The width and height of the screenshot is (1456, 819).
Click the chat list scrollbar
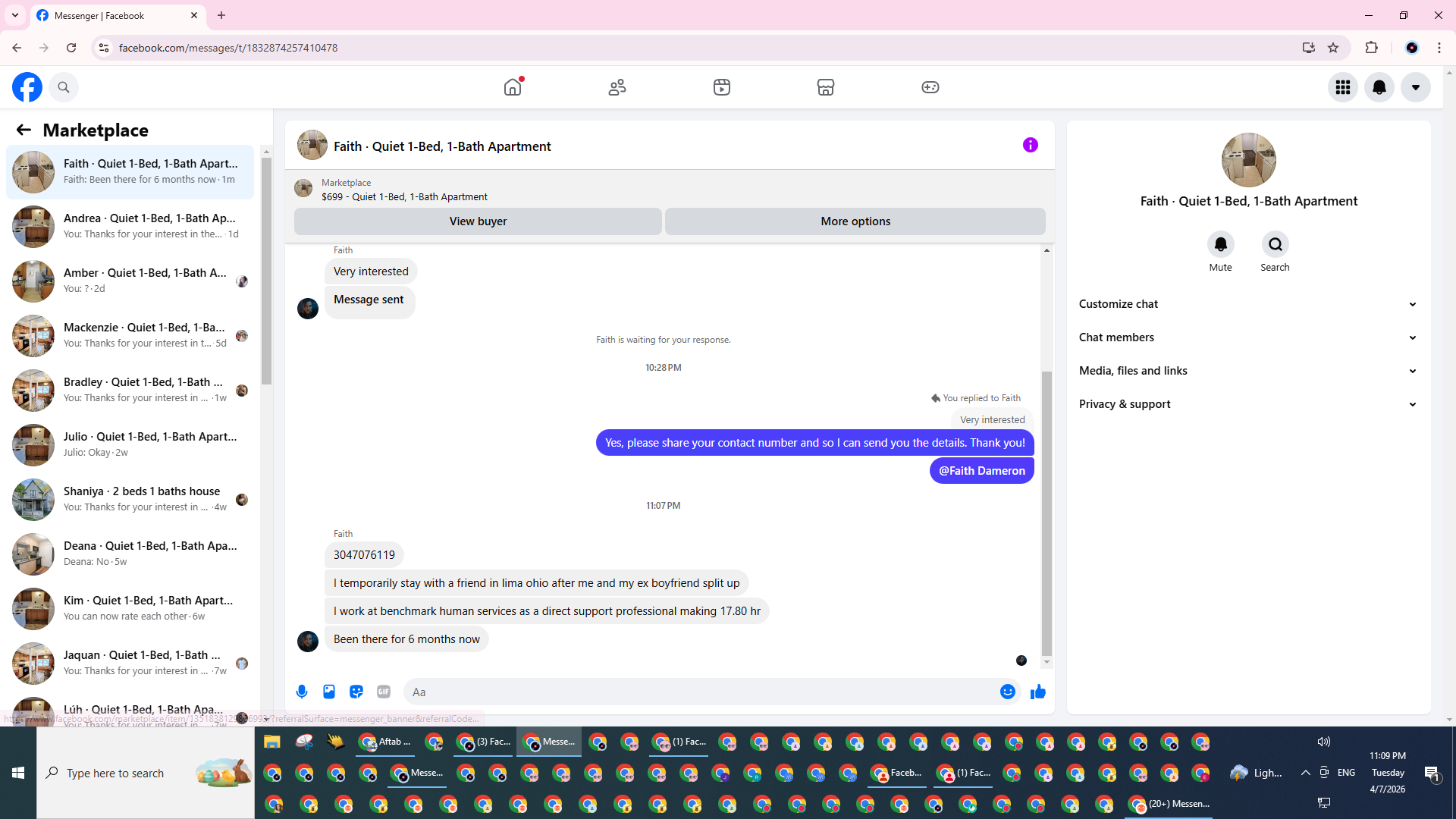click(266, 271)
